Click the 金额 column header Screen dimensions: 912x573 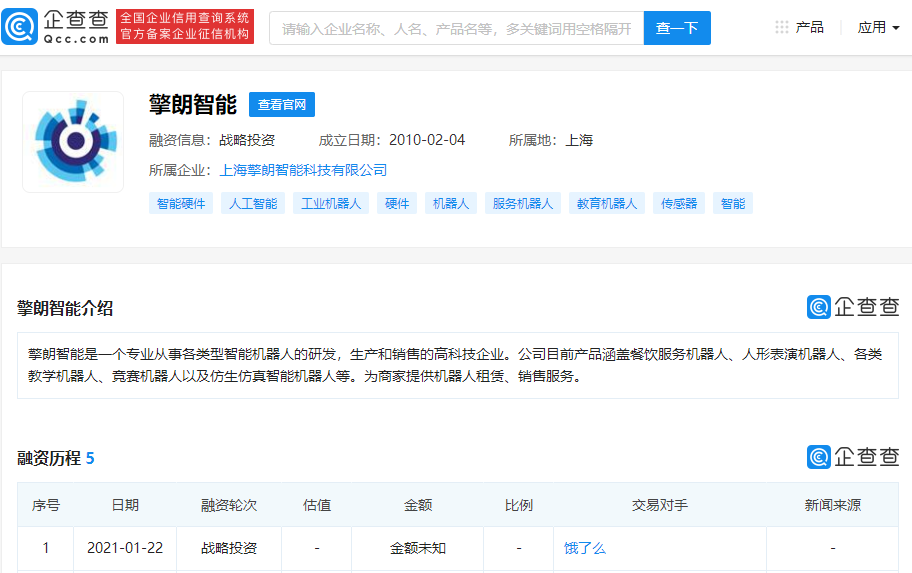(x=418, y=505)
